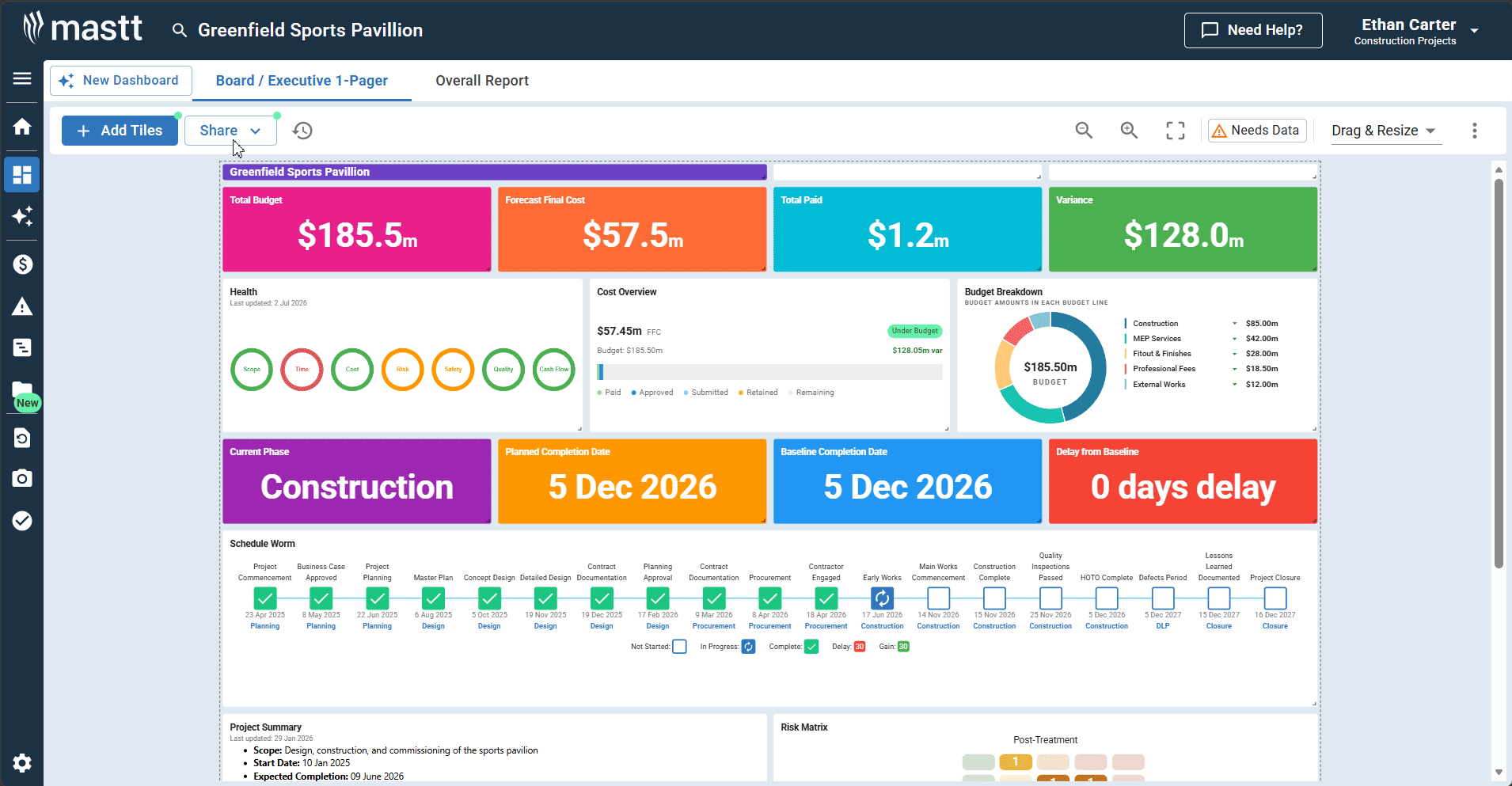The width and height of the screenshot is (1512, 786).
Task: Click the Early Works in-progress milestone box
Action: [882, 598]
